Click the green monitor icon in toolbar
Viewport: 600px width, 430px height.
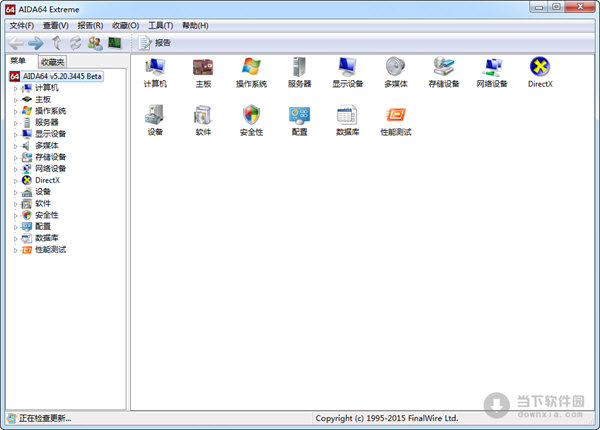114,43
